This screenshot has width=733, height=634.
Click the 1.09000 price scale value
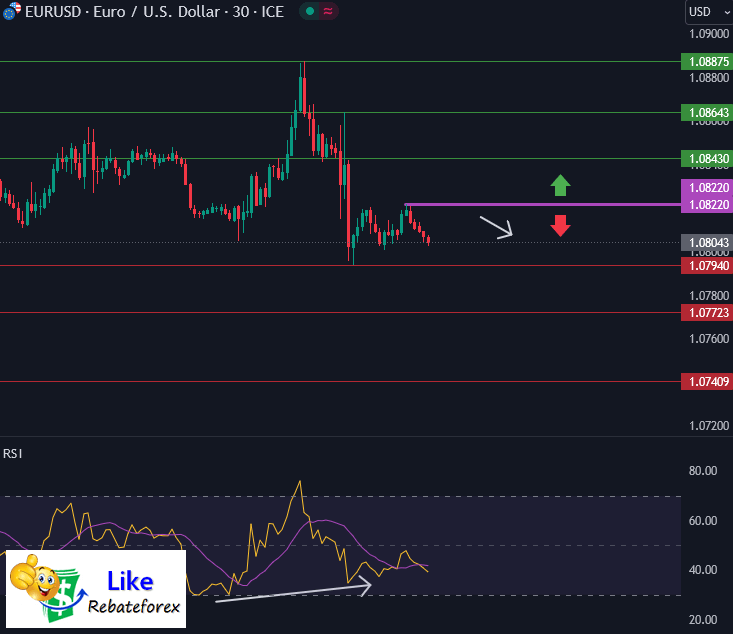[x=709, y=34]
